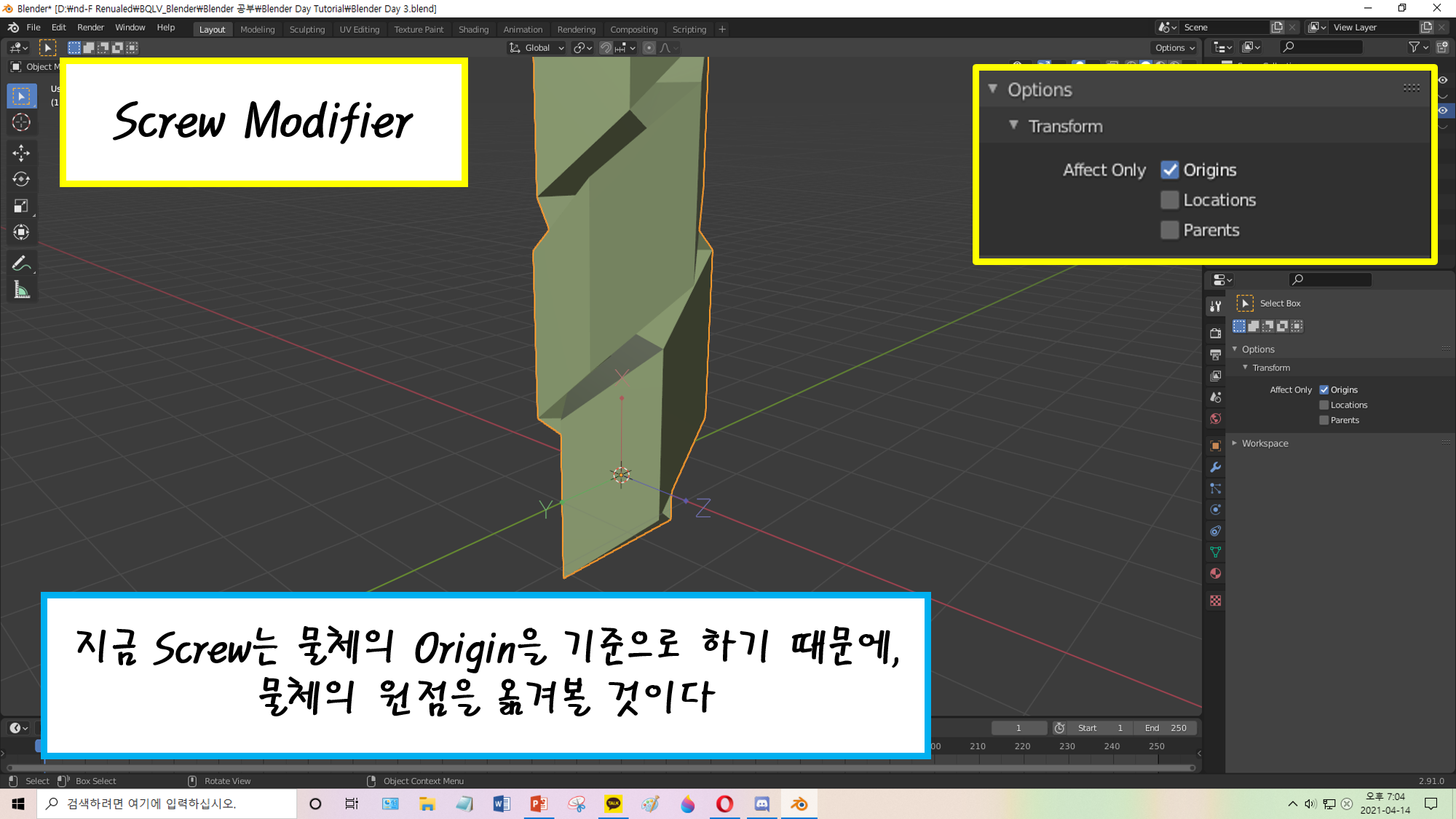Activate the Move tool
Viewport: 1456px width, 819px height.
[21, 152]
